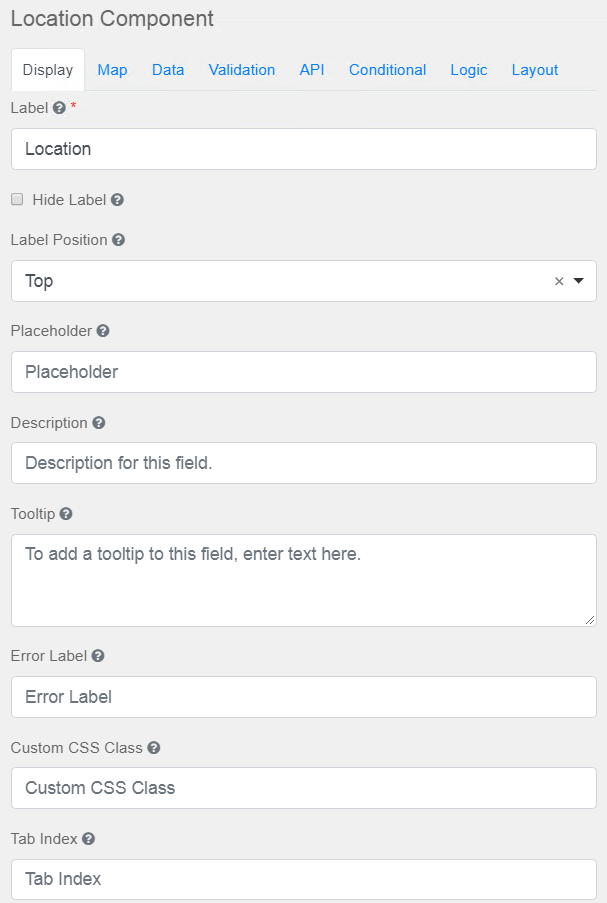
Task: Click the Error Label help icon
Action: click(x=96, y=655)
